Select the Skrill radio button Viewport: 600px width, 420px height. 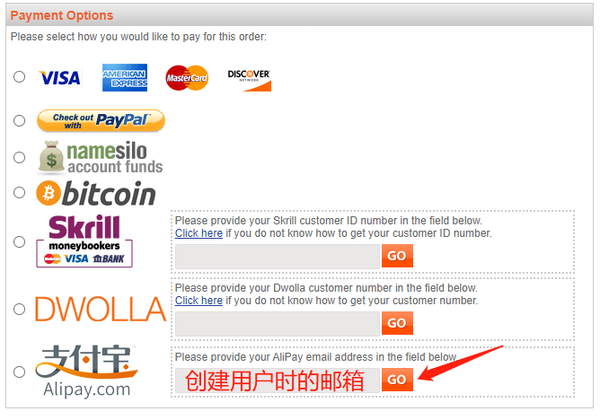19,242
